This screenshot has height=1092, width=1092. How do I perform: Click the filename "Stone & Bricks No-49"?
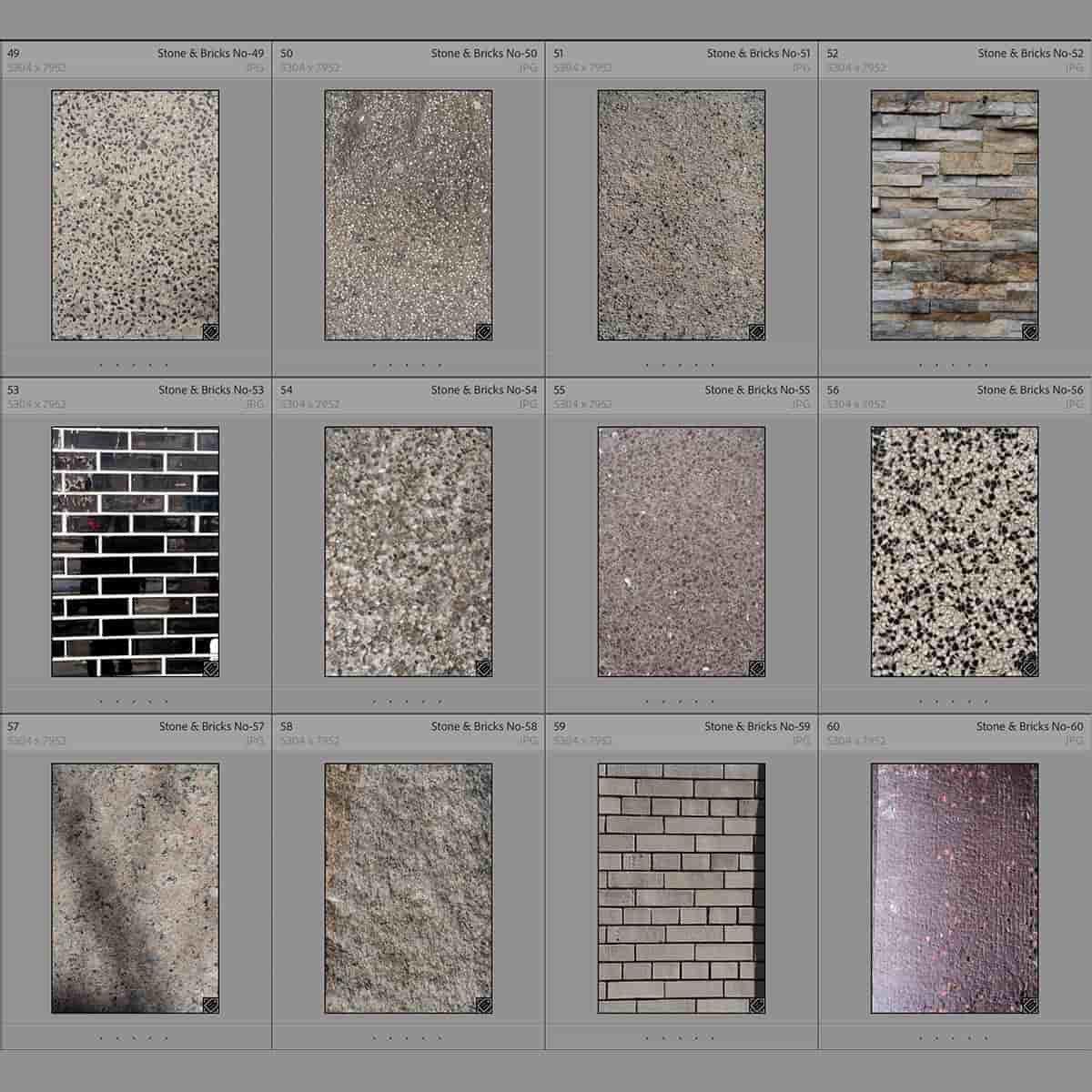pyautogui.click(x=210, y=53)
